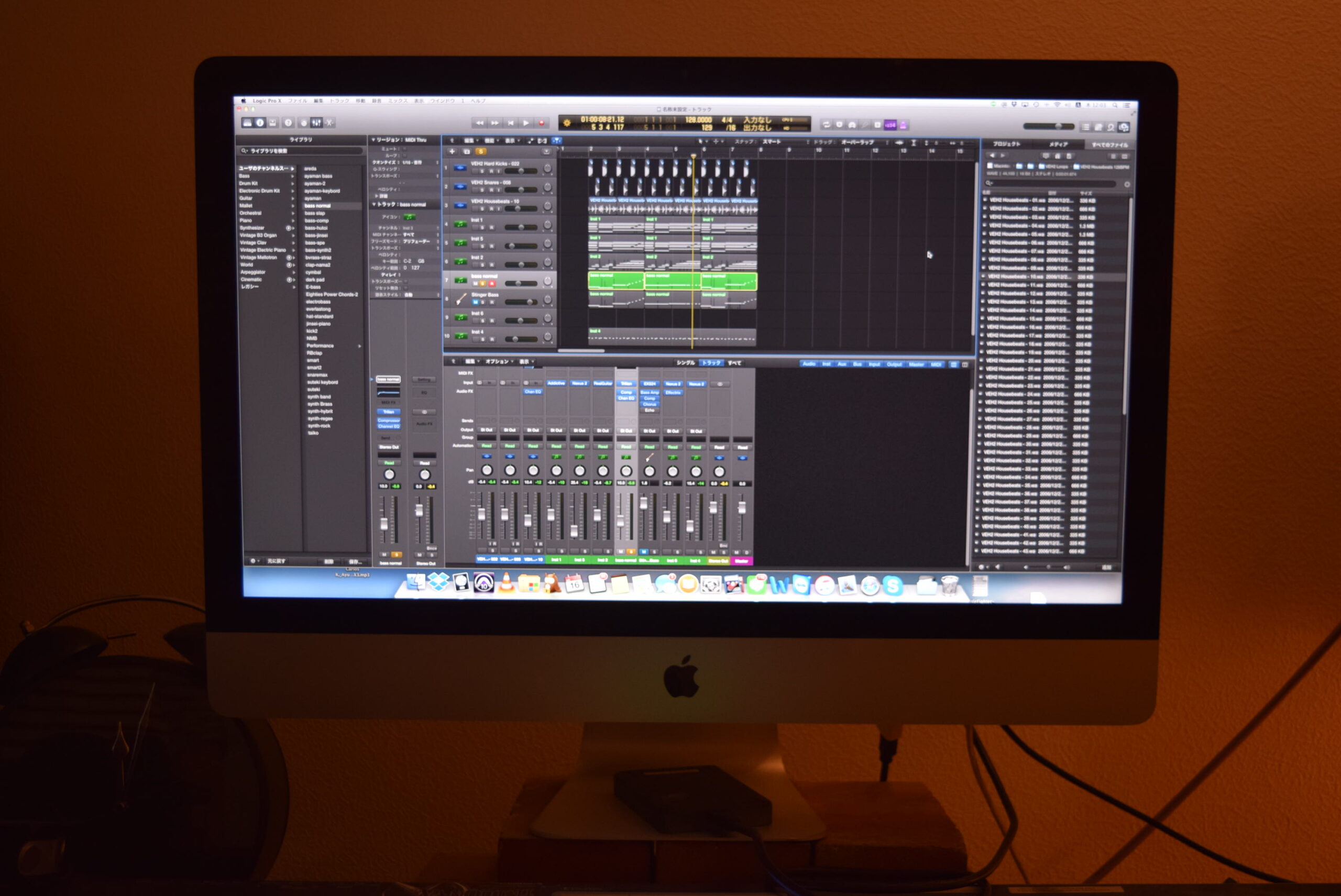
Task: Select bass slap patch in library
Action: tap(315, 213)
